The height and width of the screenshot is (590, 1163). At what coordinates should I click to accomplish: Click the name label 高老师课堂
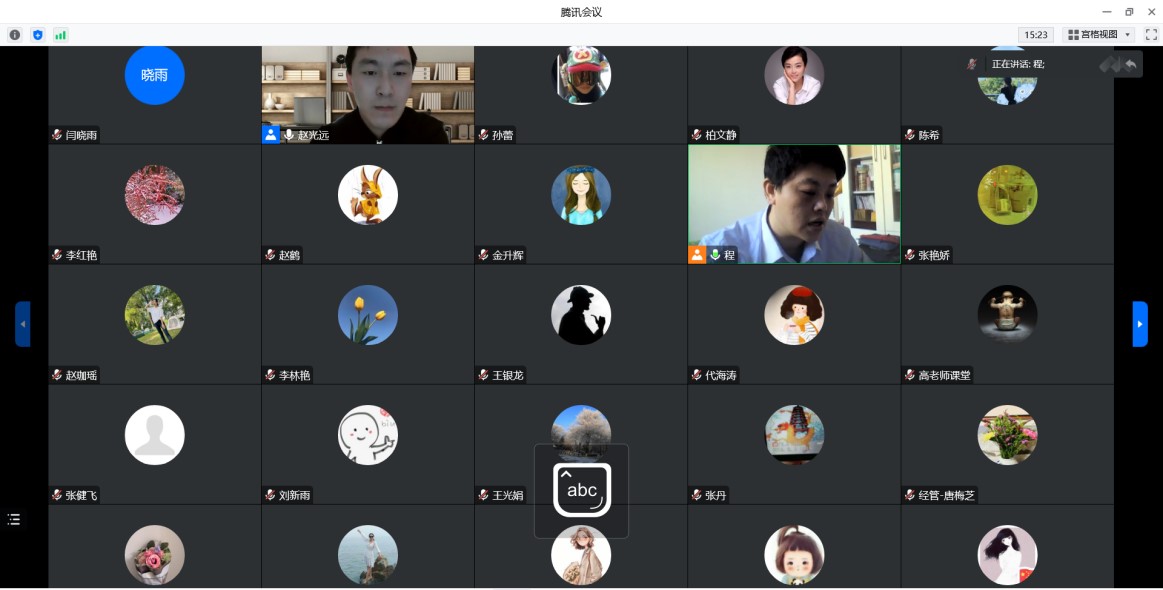pyautogui.click(x=945, y=376)
